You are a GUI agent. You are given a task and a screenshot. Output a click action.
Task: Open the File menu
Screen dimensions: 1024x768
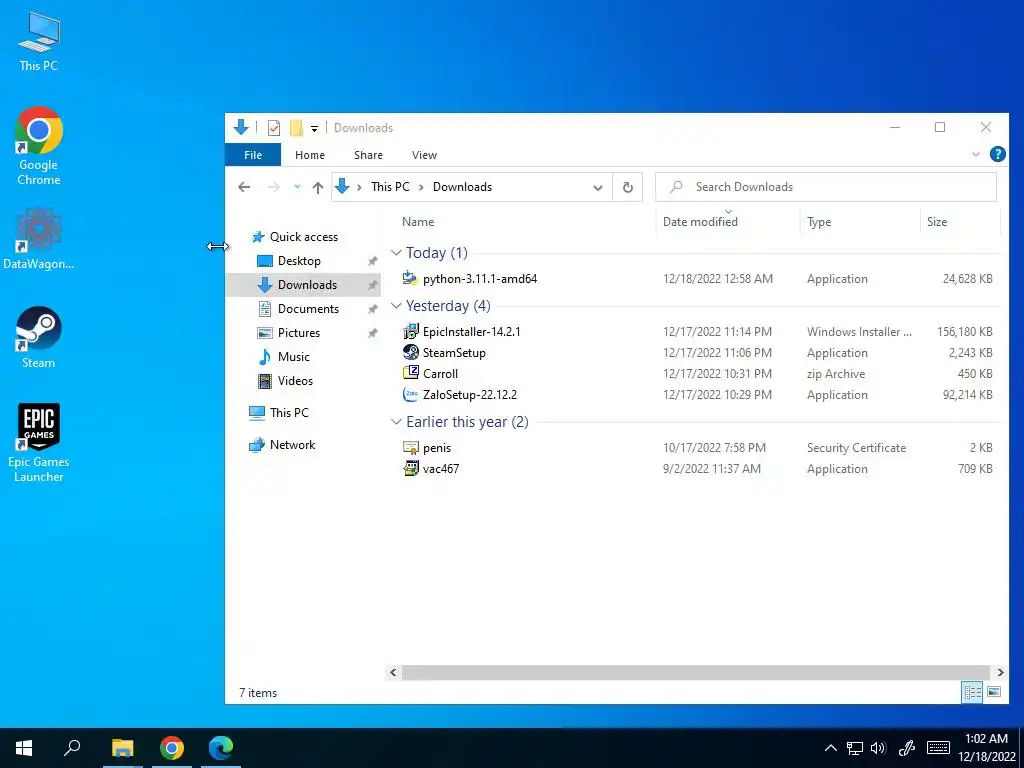[x=253, y=155]
